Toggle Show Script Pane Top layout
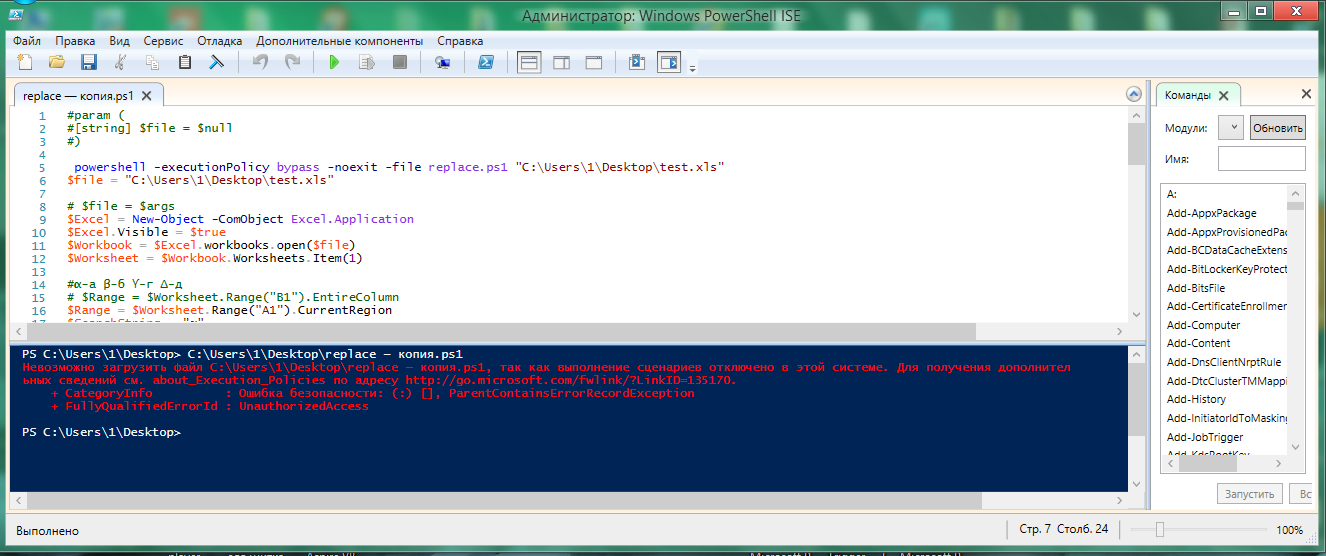1326x556 pixels. [x=529, y=63]
